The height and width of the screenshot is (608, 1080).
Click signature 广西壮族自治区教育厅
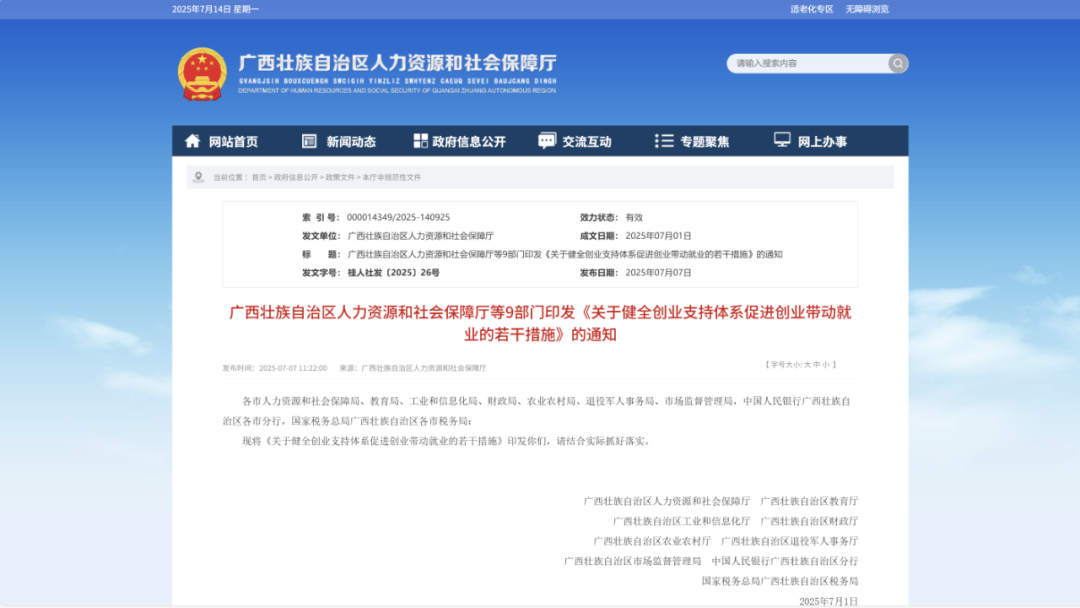809,501
